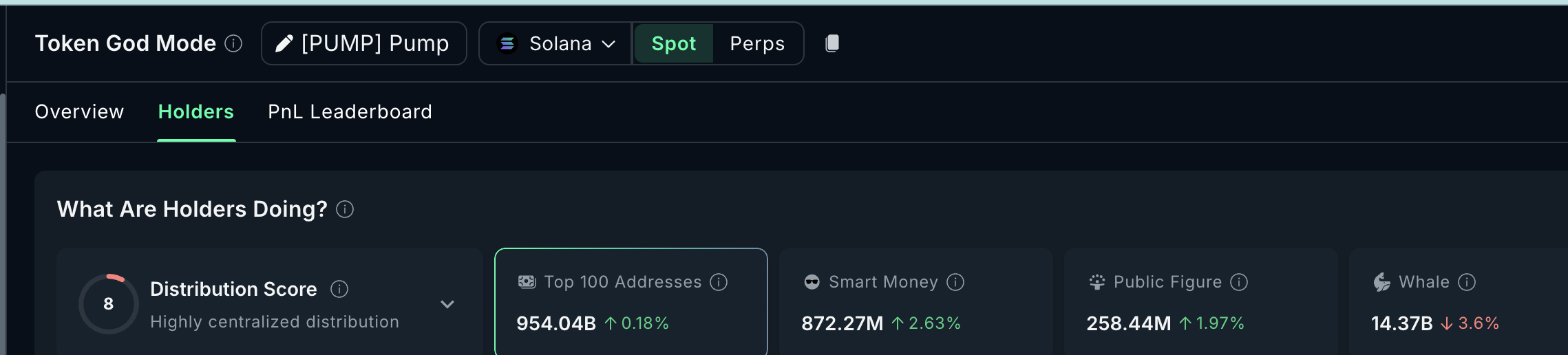The height and width of the screenshot is (355, 1568).
Task: Click the Solana chain logo icon
Action: pyautogui.click(x=507, y=43)
